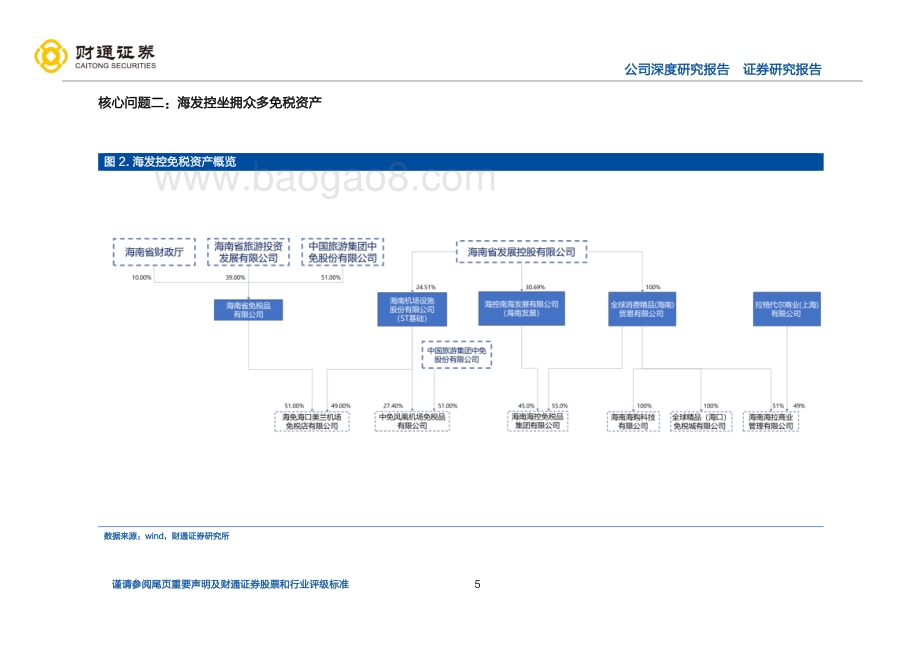Click the 49% label under 拉格代尔商业
This screenshot has height=651, width=920.
pyautogui.click(x=799, y=406)
